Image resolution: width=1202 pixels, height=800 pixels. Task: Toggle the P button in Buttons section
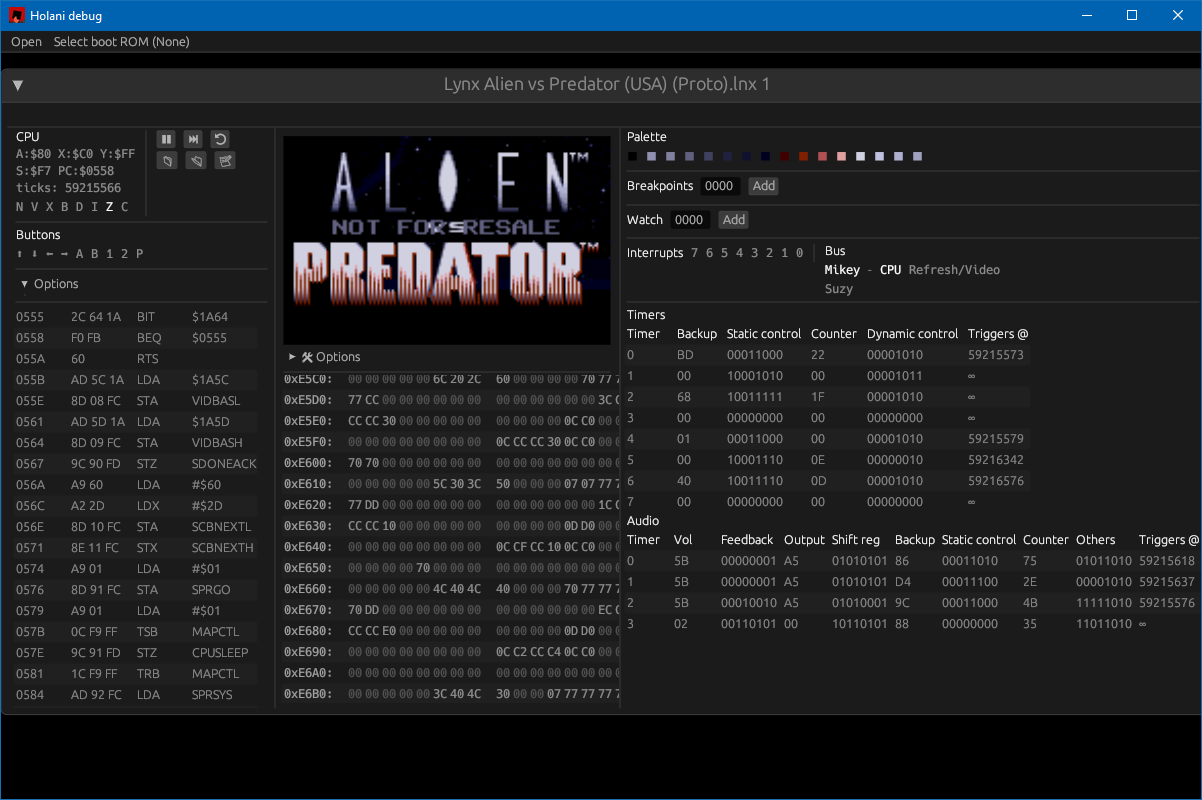tap(140, 254)
